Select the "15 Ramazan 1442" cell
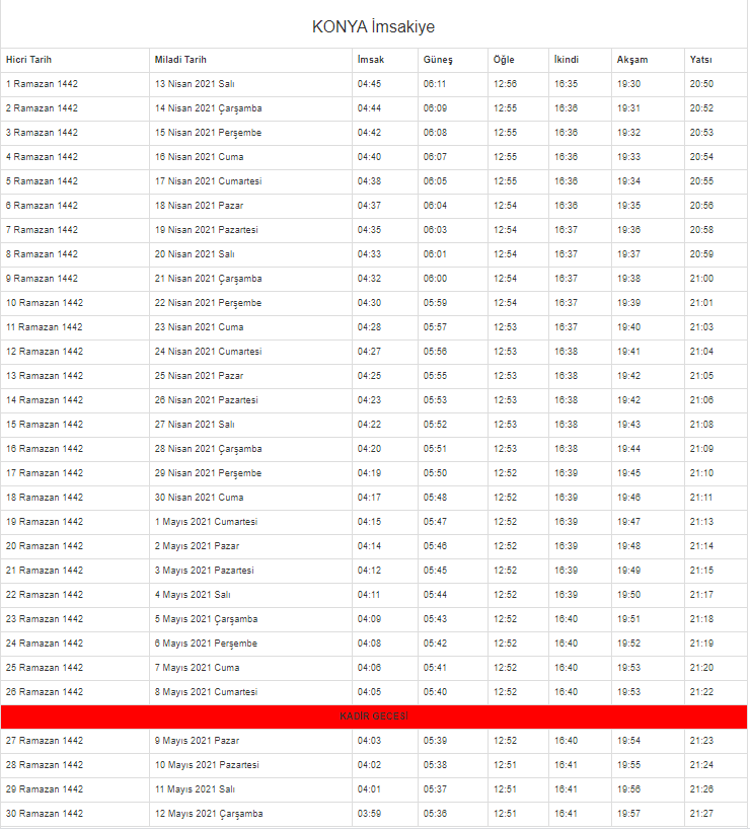Viewport: 750px width, 831px height. [x=44, y=425]
